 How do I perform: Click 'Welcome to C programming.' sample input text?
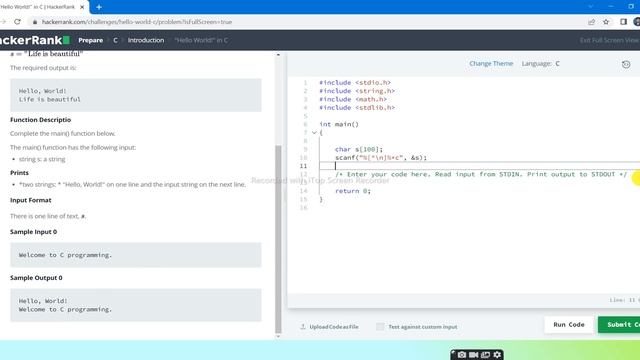(65, 255)
